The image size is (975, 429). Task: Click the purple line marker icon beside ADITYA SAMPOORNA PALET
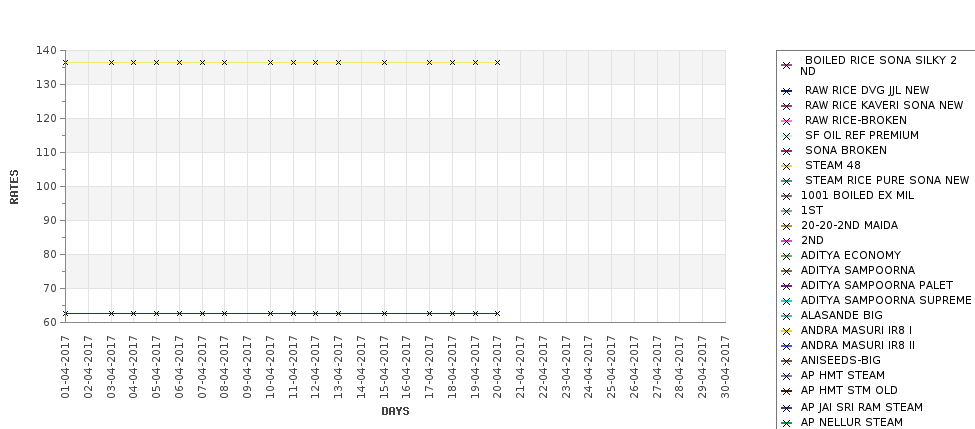point(787,286)
